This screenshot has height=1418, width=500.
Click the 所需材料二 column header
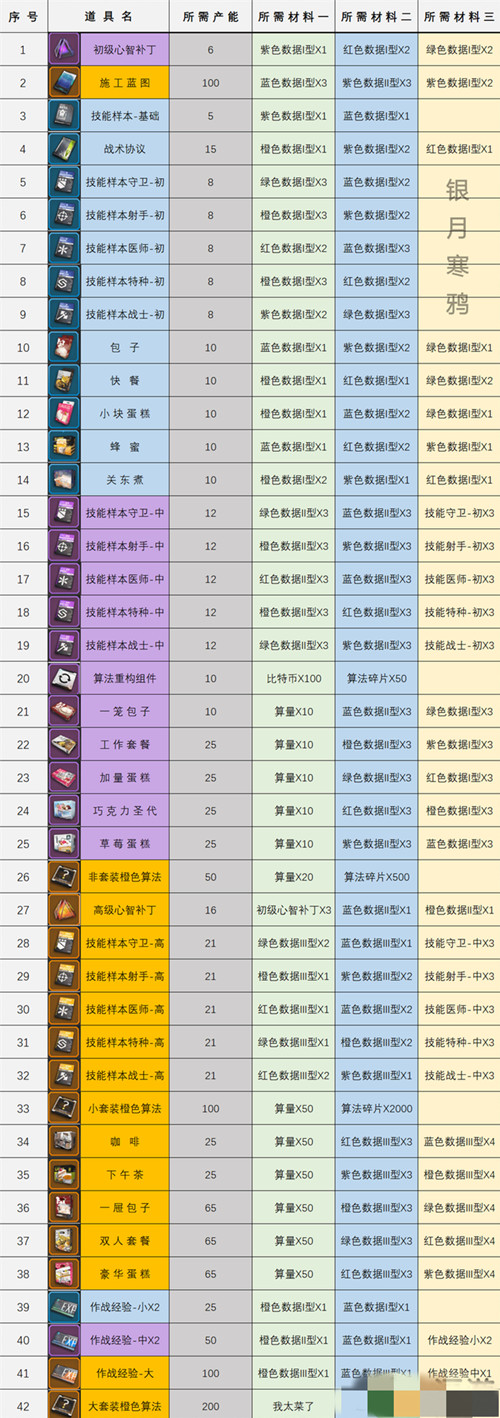(376, 16)
